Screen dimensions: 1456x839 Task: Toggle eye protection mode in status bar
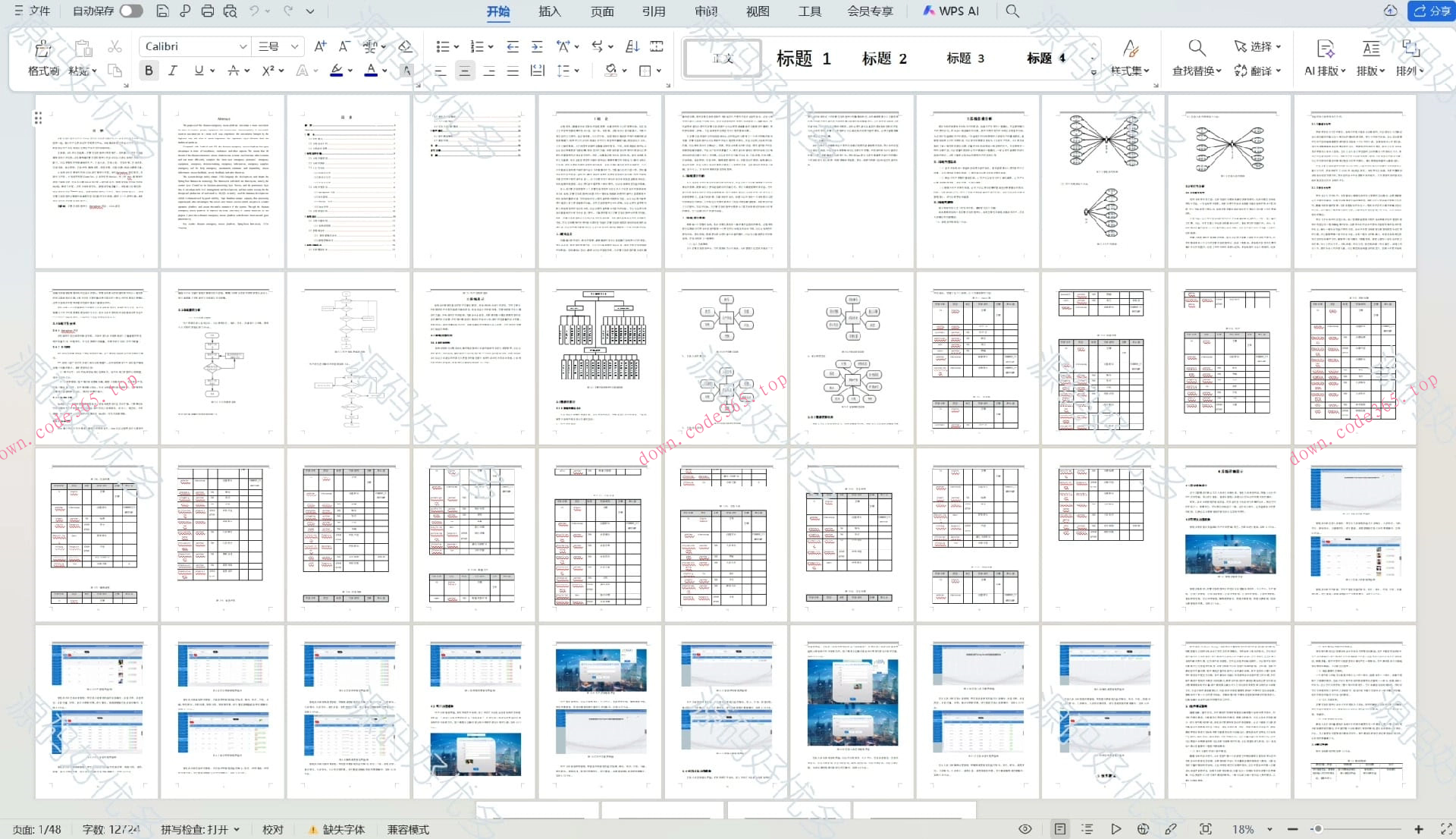[x=1025, y=829]
